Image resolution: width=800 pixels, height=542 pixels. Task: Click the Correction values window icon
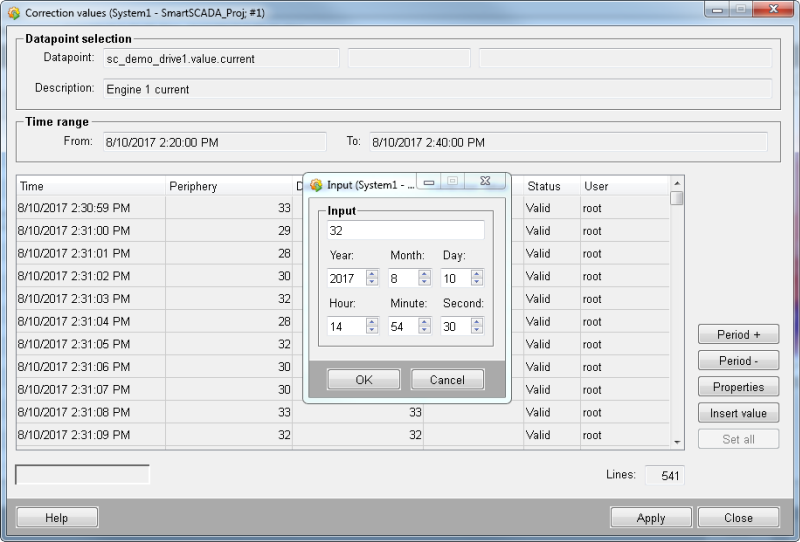click(x=13, y=13)
